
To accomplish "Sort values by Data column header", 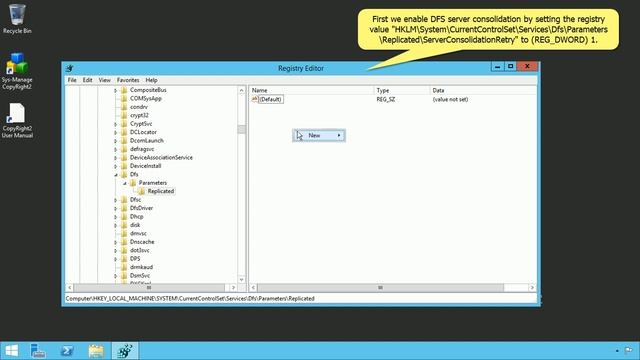I will pyautogui.click(x=483, y=90).
